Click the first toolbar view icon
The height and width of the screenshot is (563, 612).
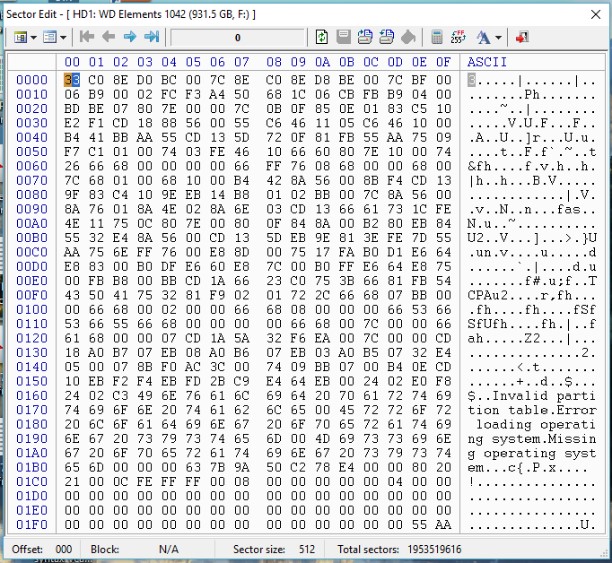pos(20,37)
